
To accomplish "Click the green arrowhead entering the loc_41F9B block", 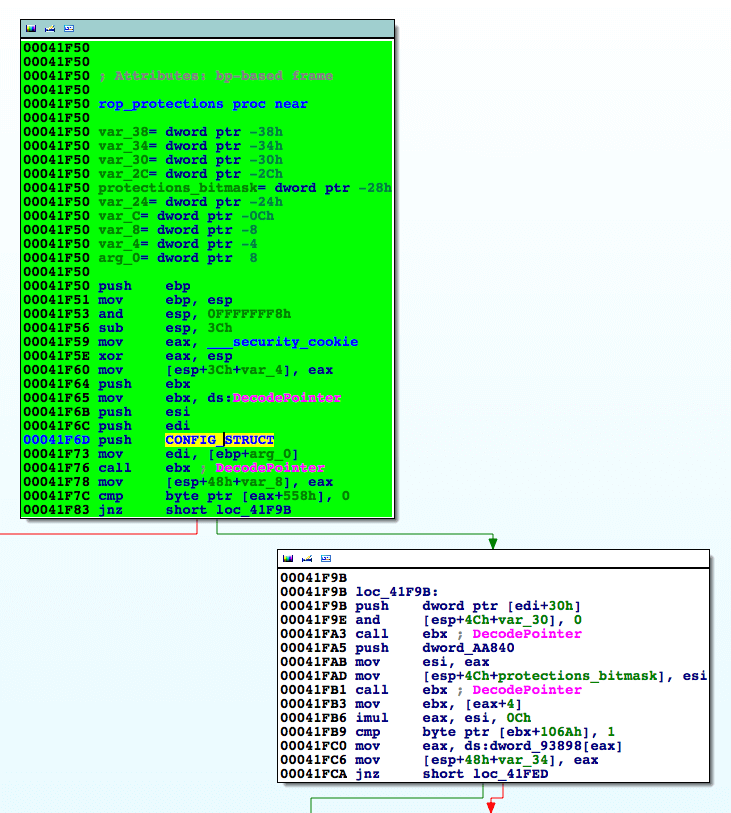I will tap(492, 544).
